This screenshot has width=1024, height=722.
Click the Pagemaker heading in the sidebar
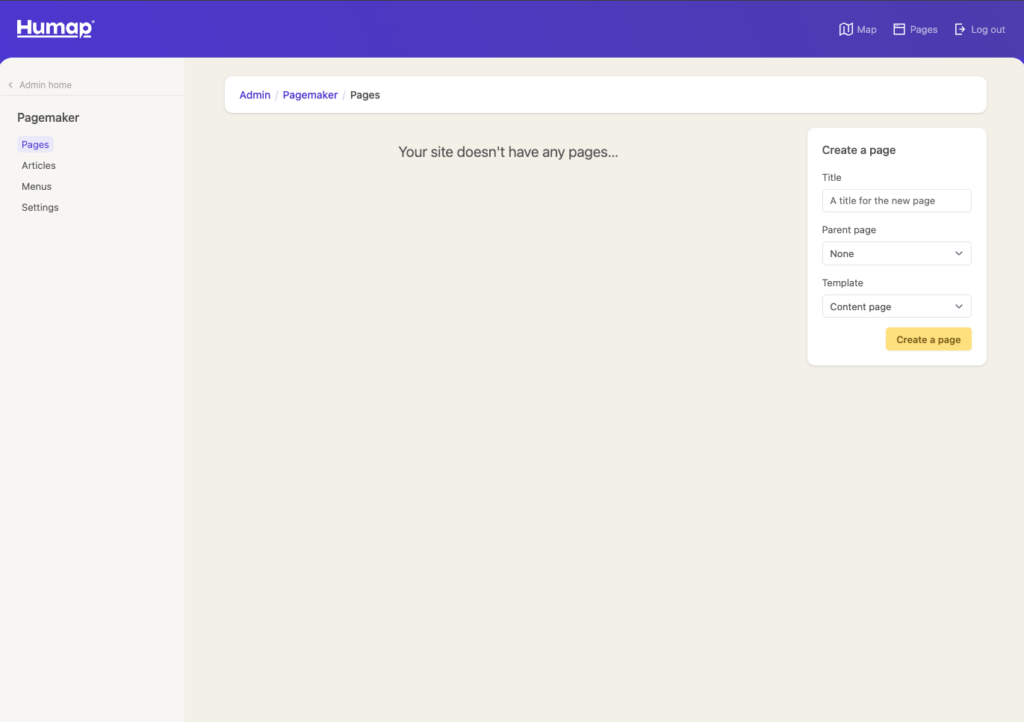[x=48, y=118]
